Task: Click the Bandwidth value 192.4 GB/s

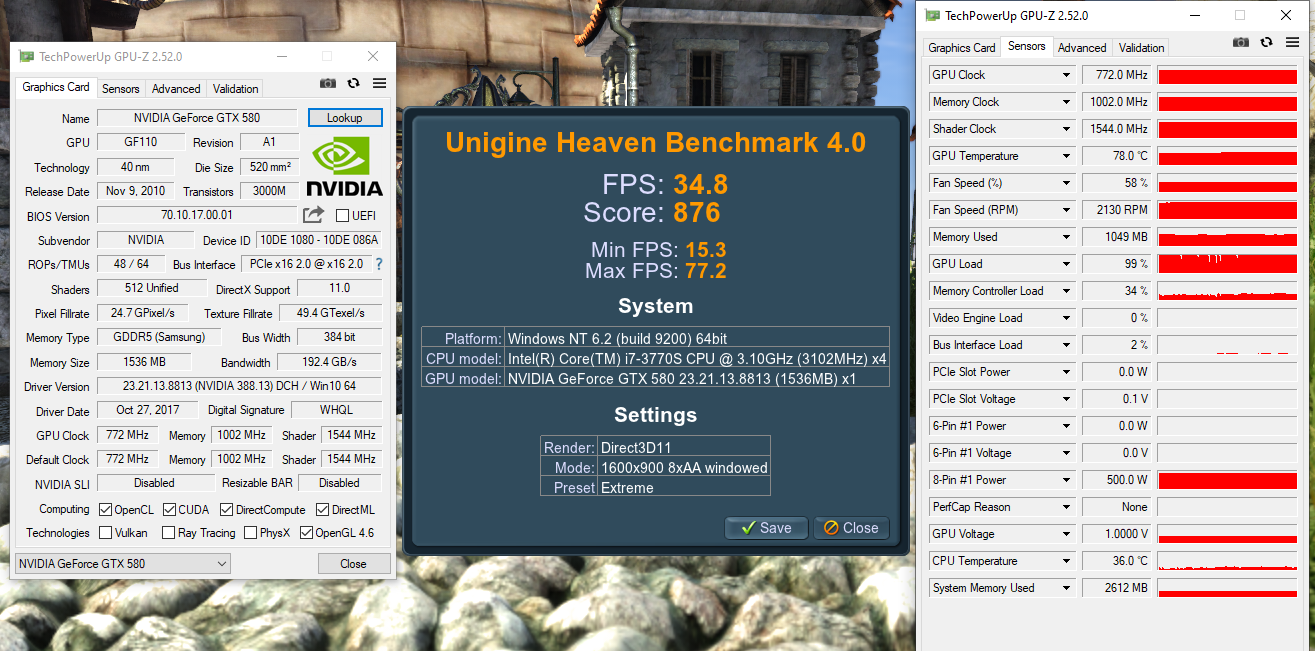Action: pos(329,362)
